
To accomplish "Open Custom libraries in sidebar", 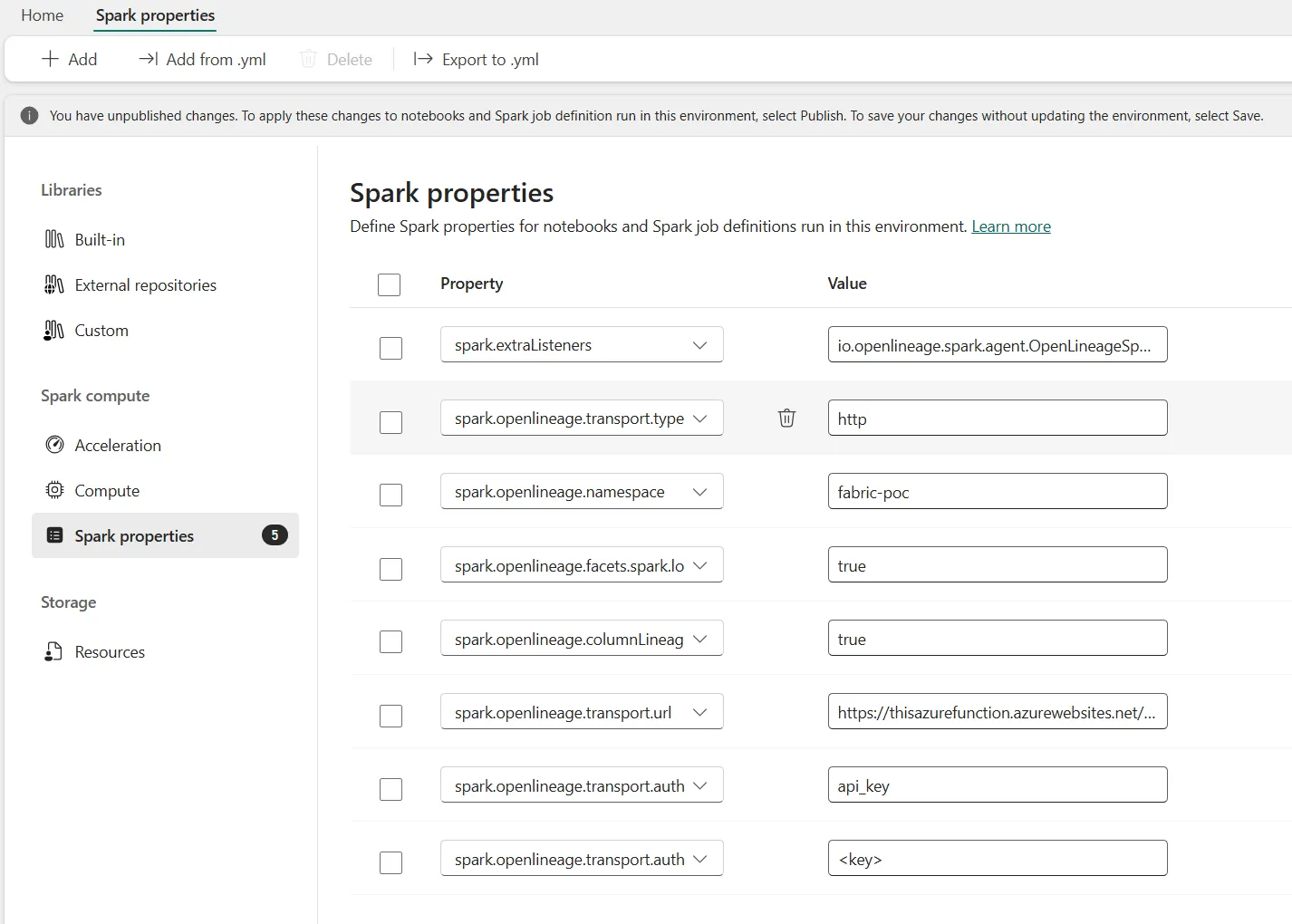I will click(101, 330).
